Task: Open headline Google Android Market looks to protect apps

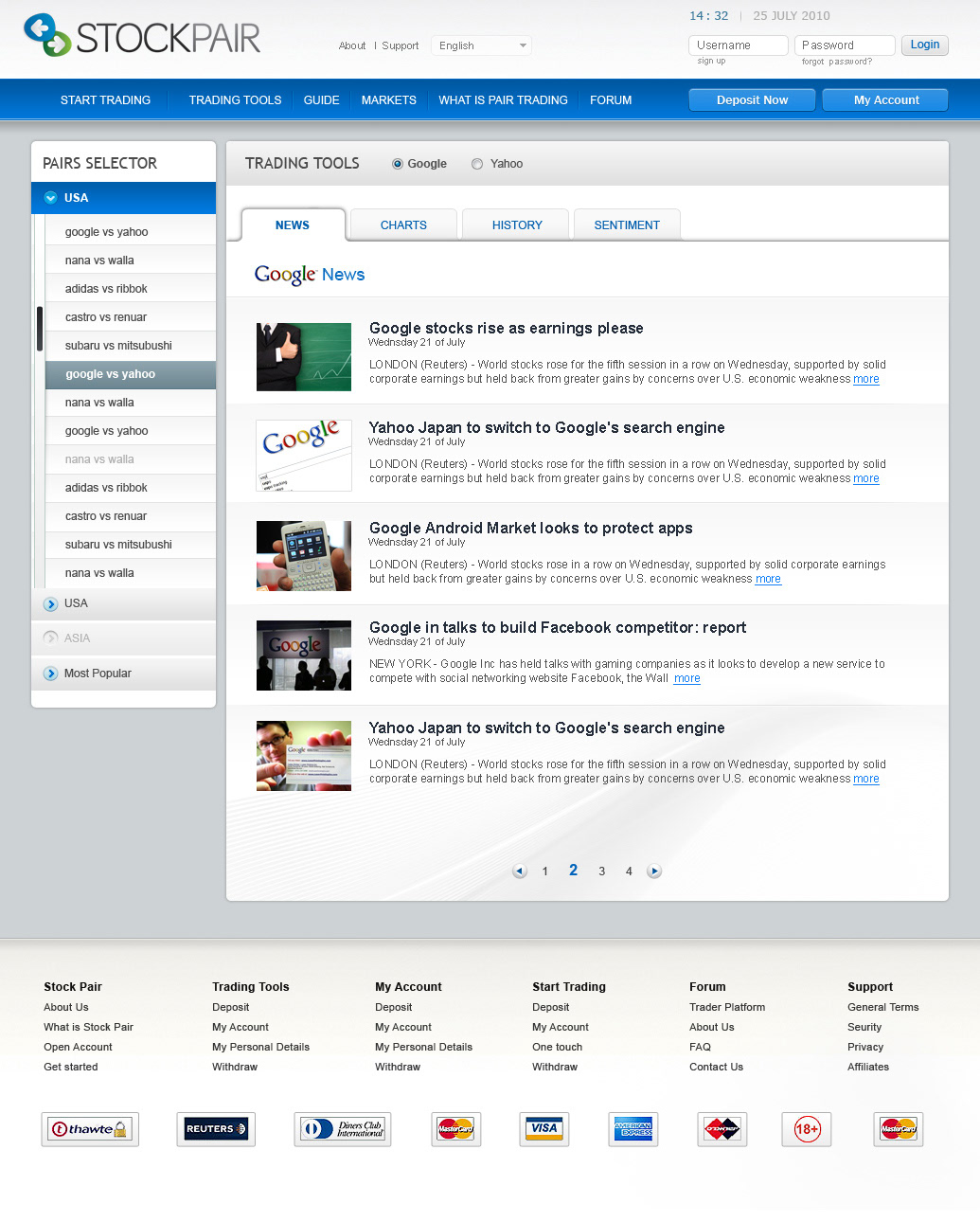Action: click(x=531, y=529)
